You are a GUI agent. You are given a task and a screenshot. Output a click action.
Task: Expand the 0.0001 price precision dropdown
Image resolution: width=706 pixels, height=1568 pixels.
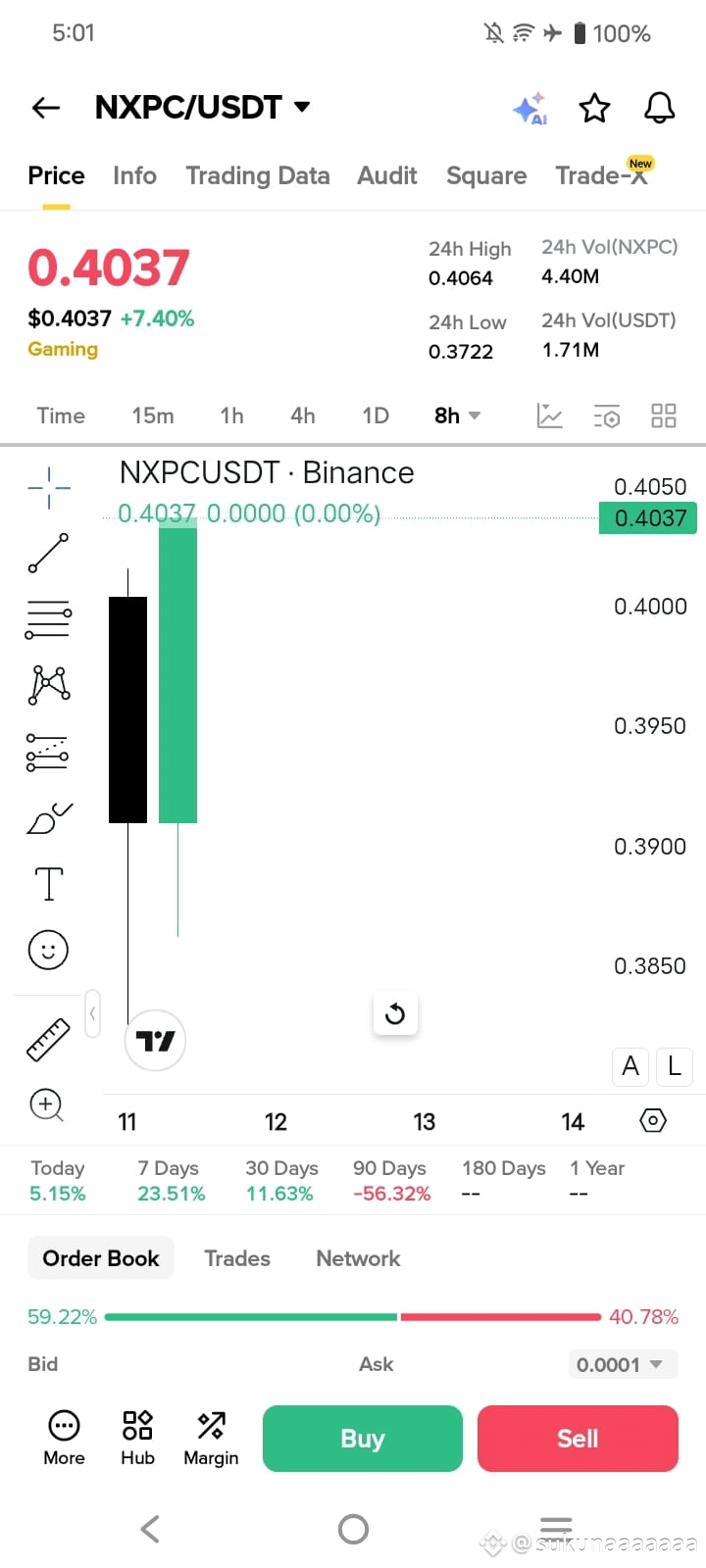[x=623, y=1364]
